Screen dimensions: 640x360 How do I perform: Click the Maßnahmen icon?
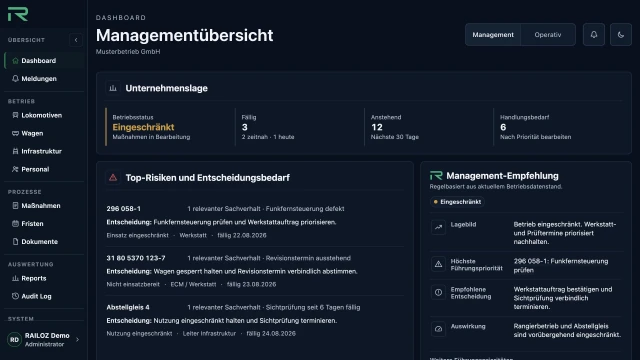click(x=15, y=206)
